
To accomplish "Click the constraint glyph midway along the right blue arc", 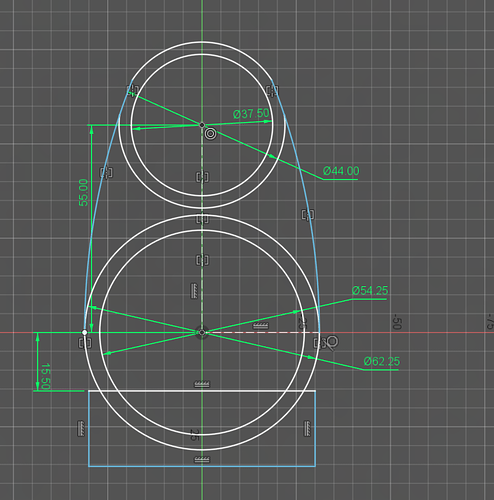I will pos(307,215).
